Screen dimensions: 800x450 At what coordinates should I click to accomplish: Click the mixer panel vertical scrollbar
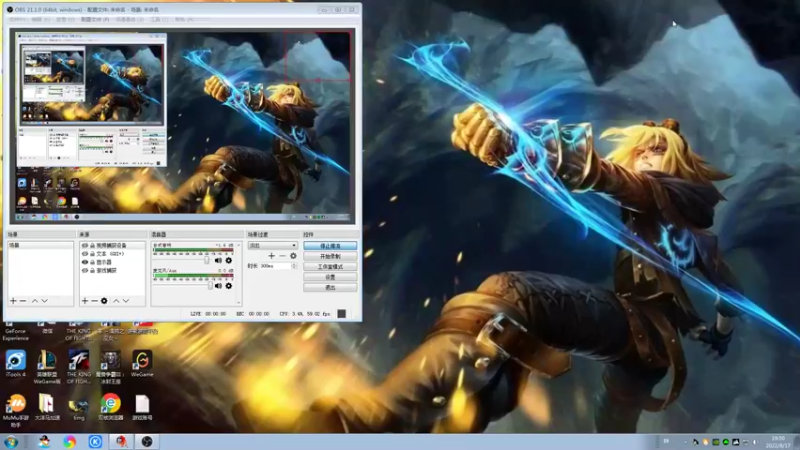pos(238,273)
